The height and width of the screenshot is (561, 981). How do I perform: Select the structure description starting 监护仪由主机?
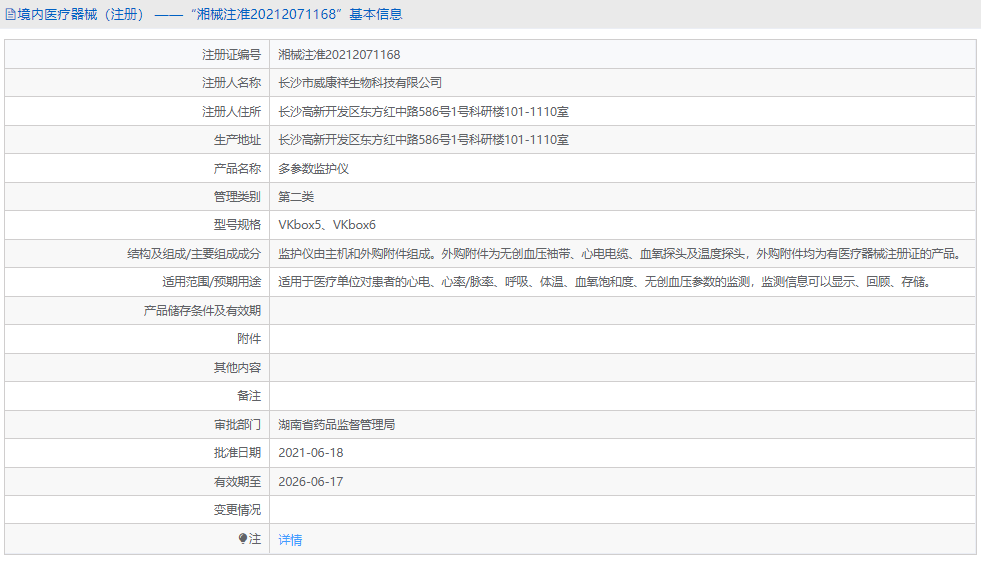click(619, 253)
